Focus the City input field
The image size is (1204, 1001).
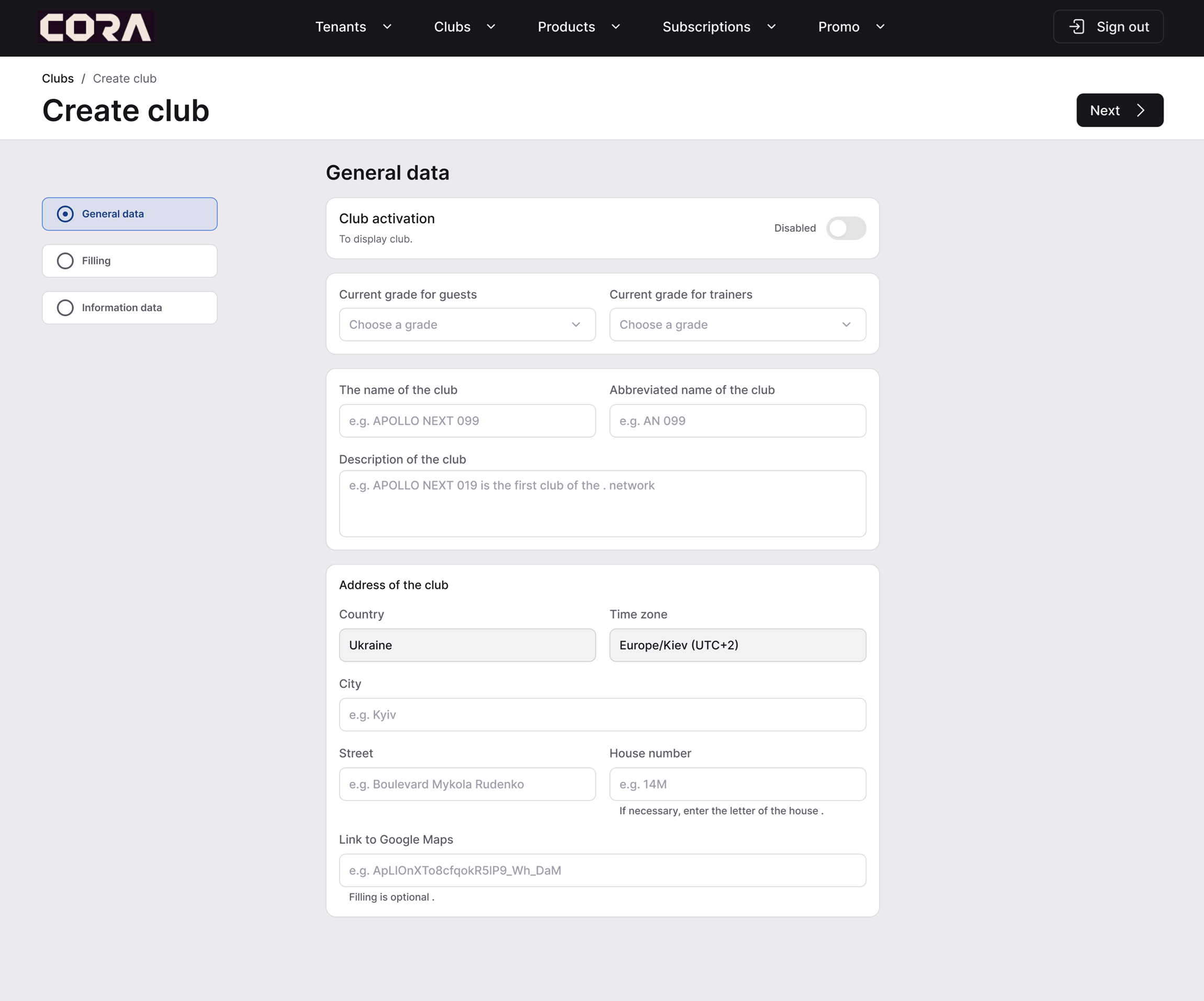(x=602, y=714)
